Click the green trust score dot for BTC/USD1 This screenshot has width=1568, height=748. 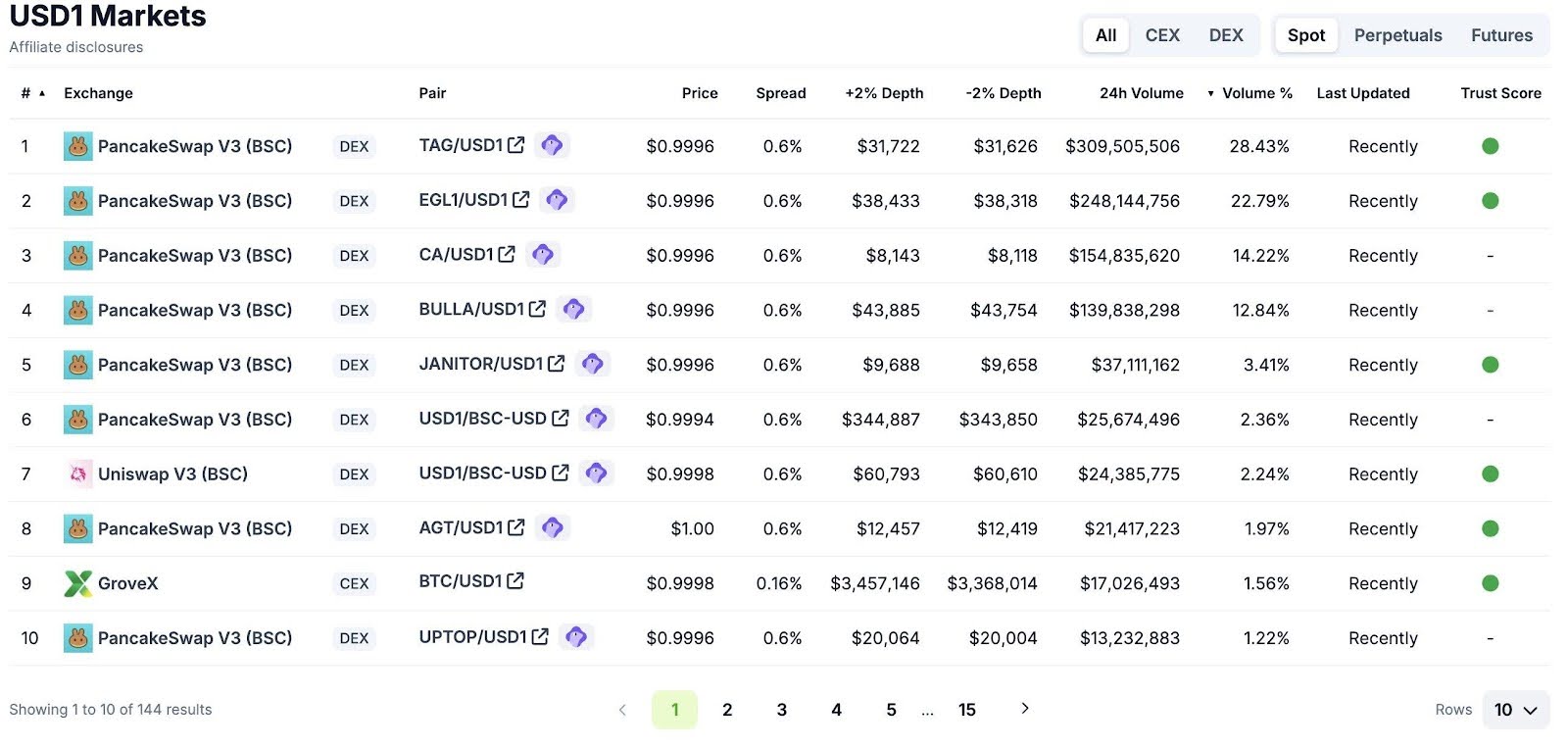click(x=1491, y=582)
